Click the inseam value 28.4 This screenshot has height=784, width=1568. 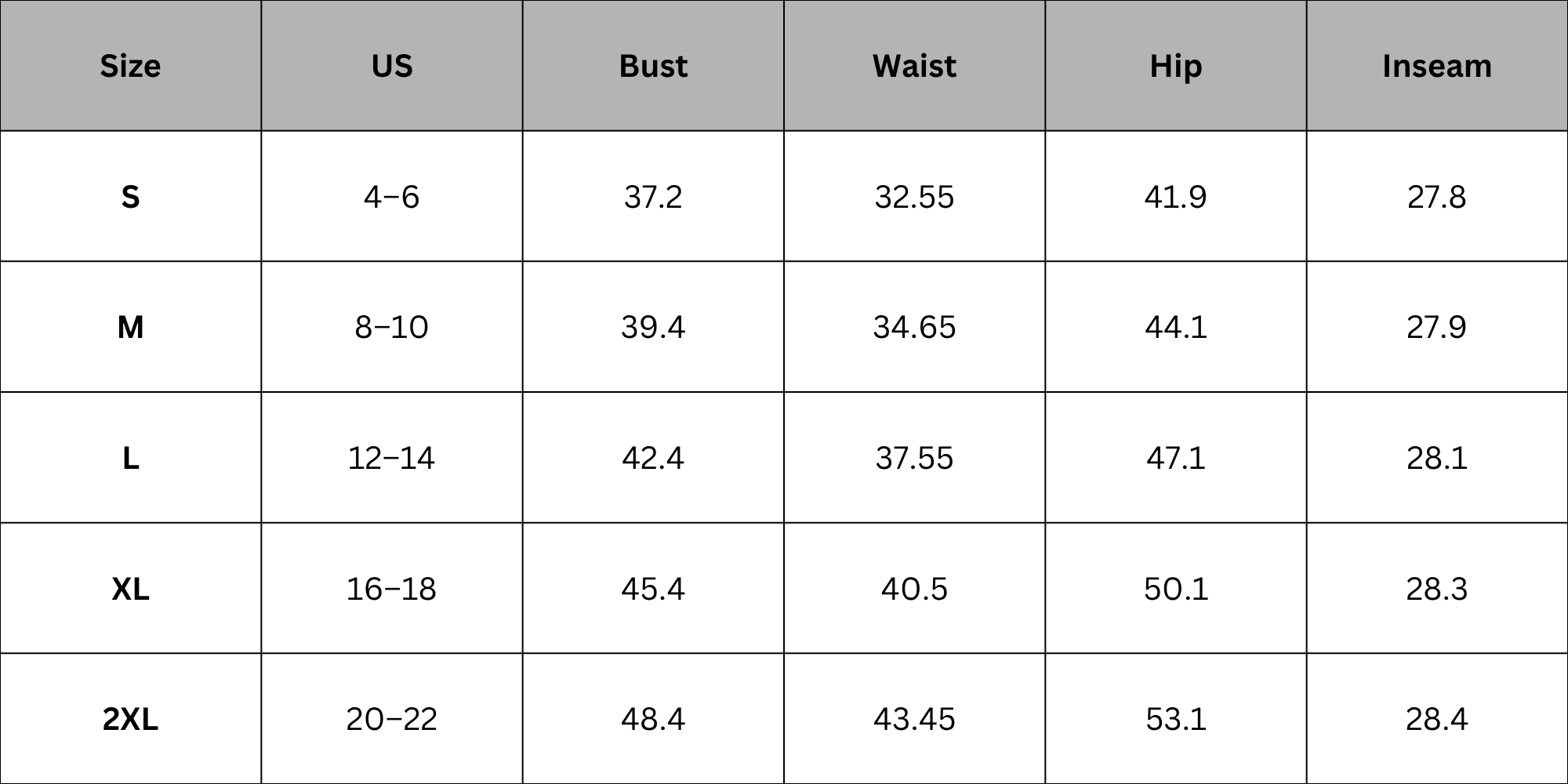[x=1437, y=719]
